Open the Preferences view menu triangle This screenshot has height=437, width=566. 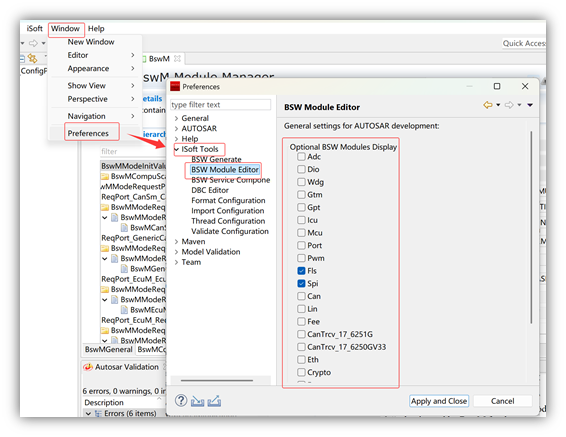click(530, 105)
